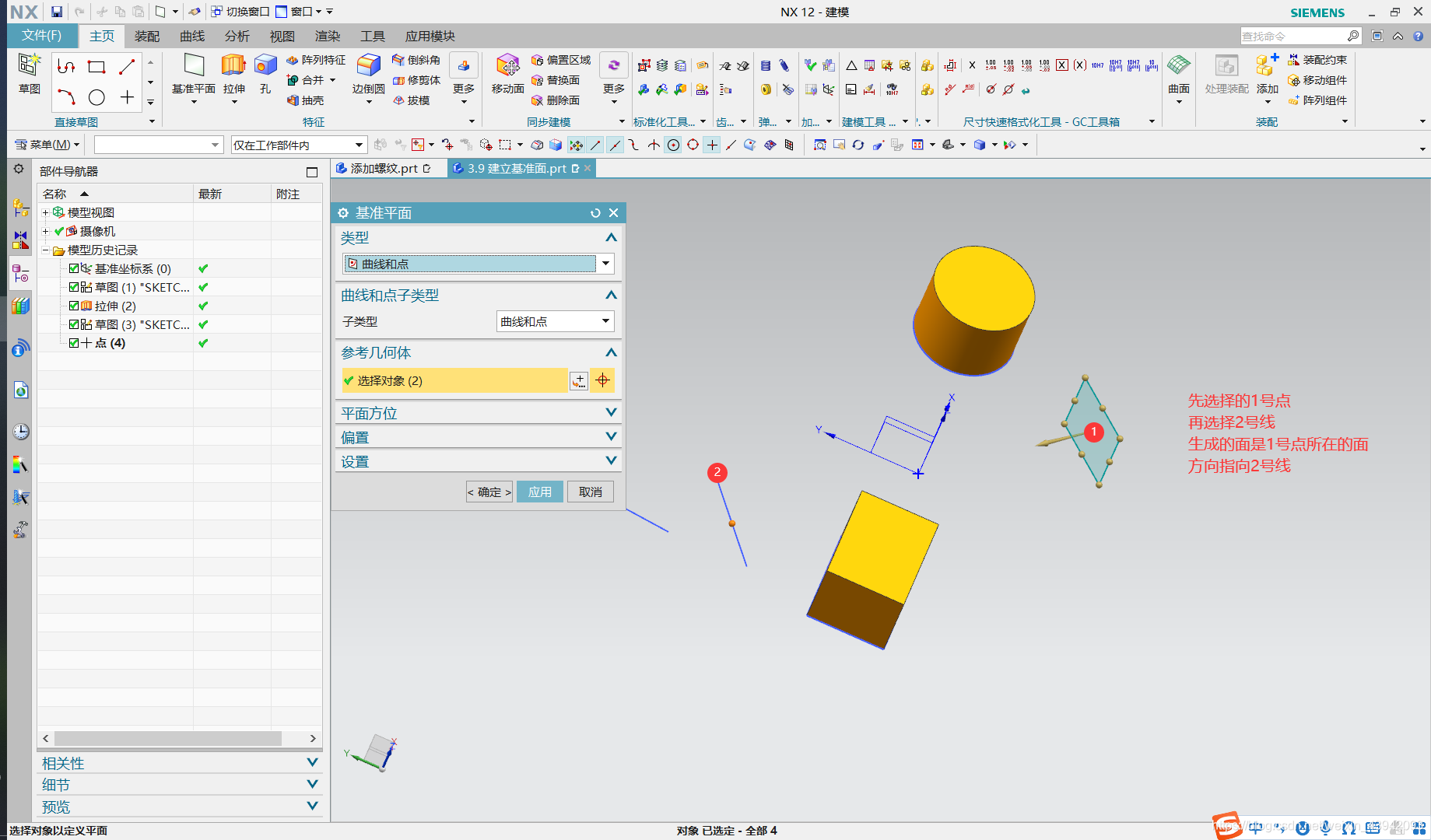
Task: Switch to 添加螺纹.prt document tab
Action: [x=384, y=168]
